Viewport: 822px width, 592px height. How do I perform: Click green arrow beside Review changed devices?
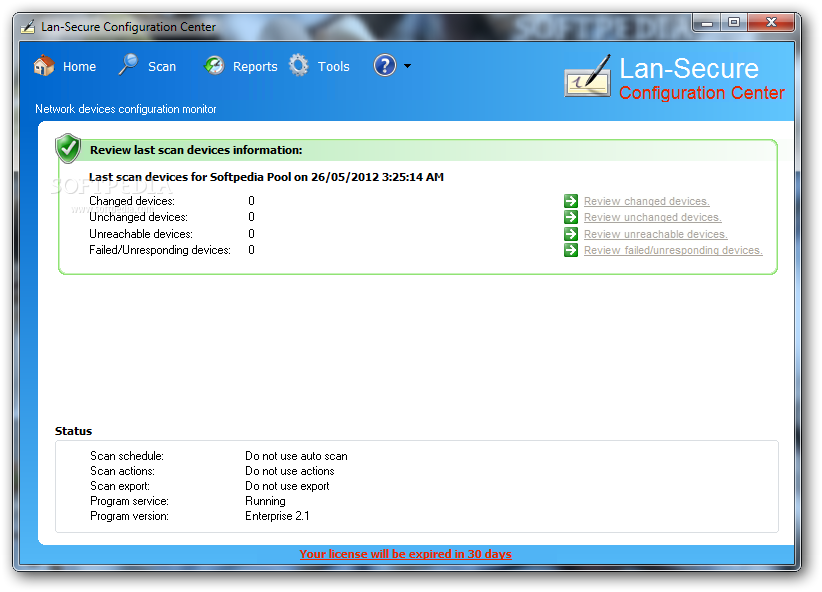[571, 201]
